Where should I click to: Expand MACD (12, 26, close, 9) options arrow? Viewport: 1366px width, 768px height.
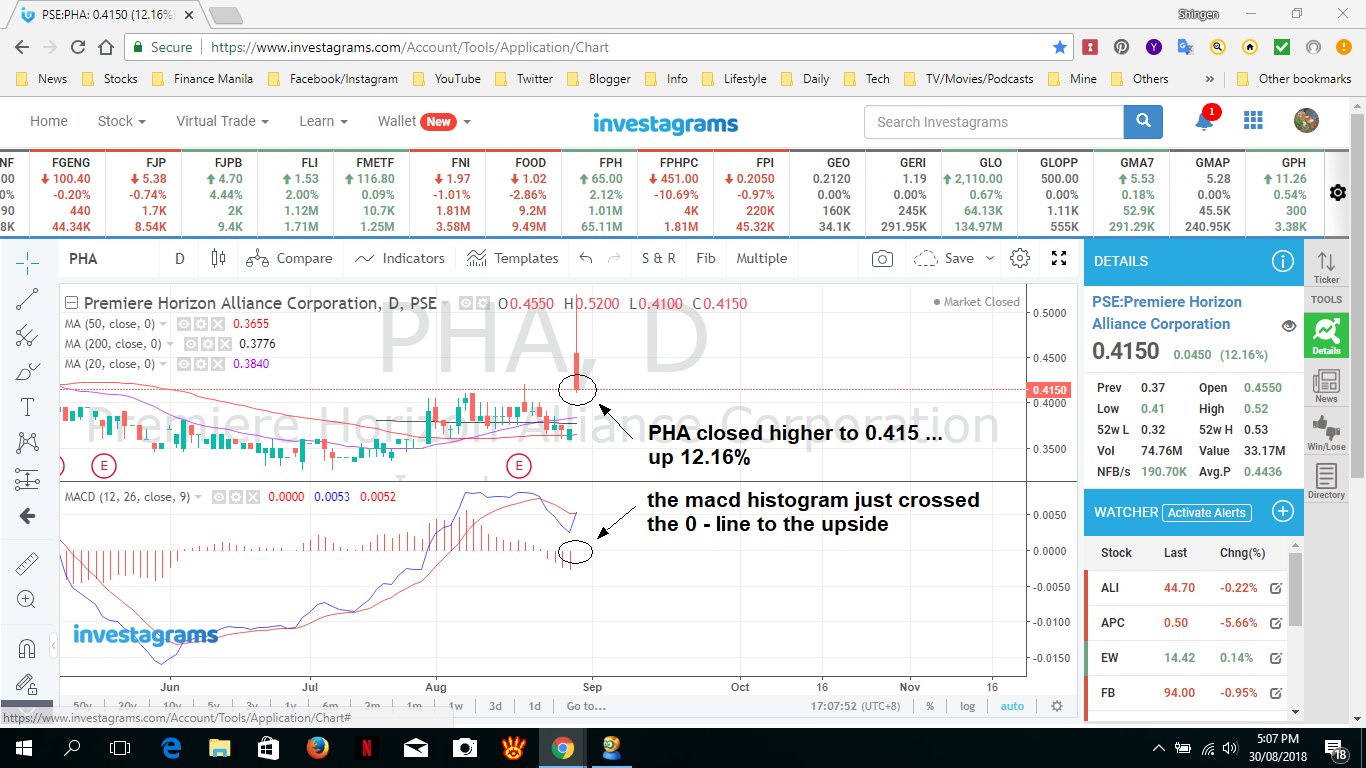pos(198,497)
